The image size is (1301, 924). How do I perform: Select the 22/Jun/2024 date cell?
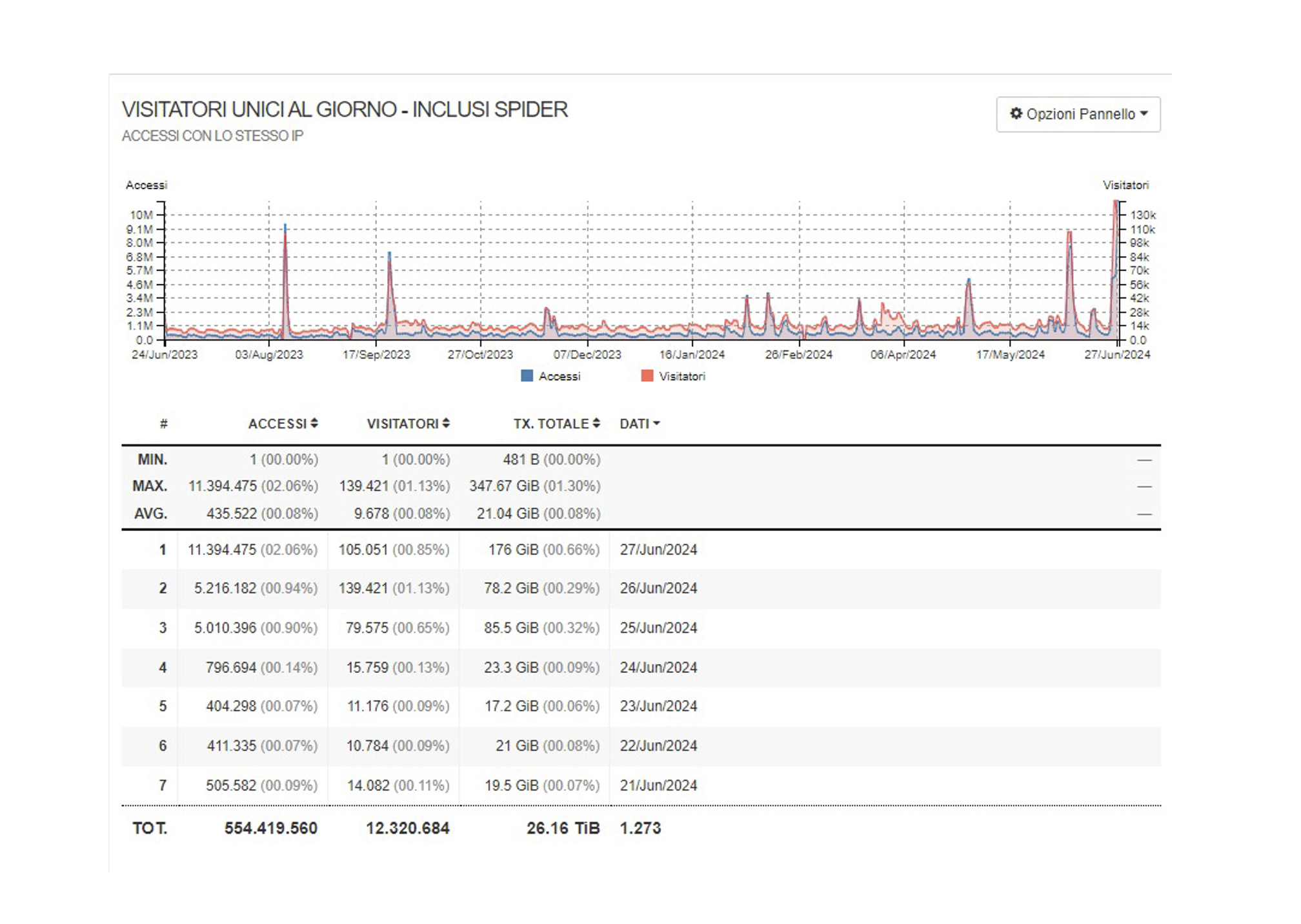tap(658, 746)
